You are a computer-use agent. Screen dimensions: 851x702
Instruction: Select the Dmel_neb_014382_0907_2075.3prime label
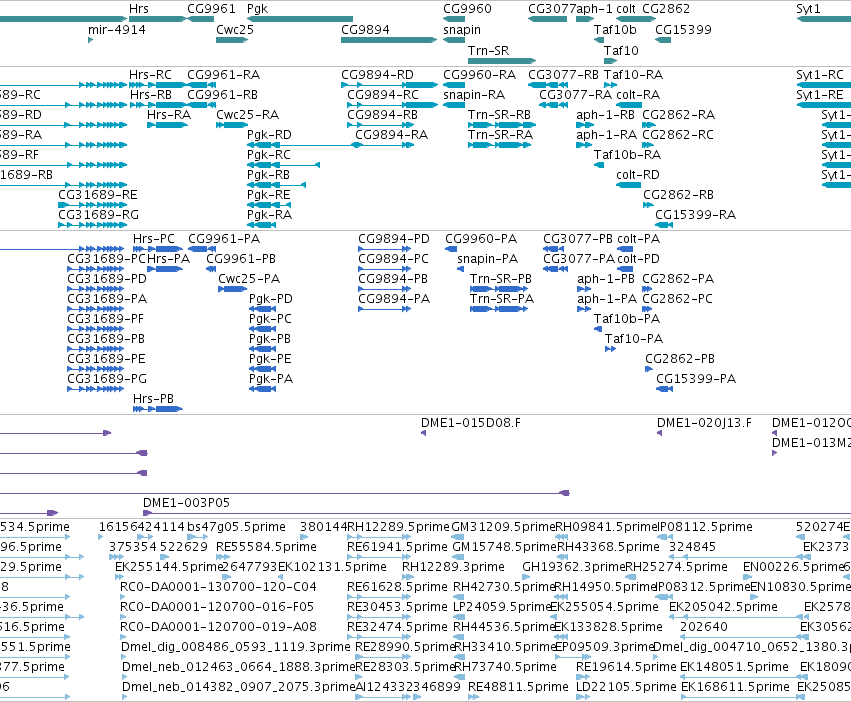[239, 687]
